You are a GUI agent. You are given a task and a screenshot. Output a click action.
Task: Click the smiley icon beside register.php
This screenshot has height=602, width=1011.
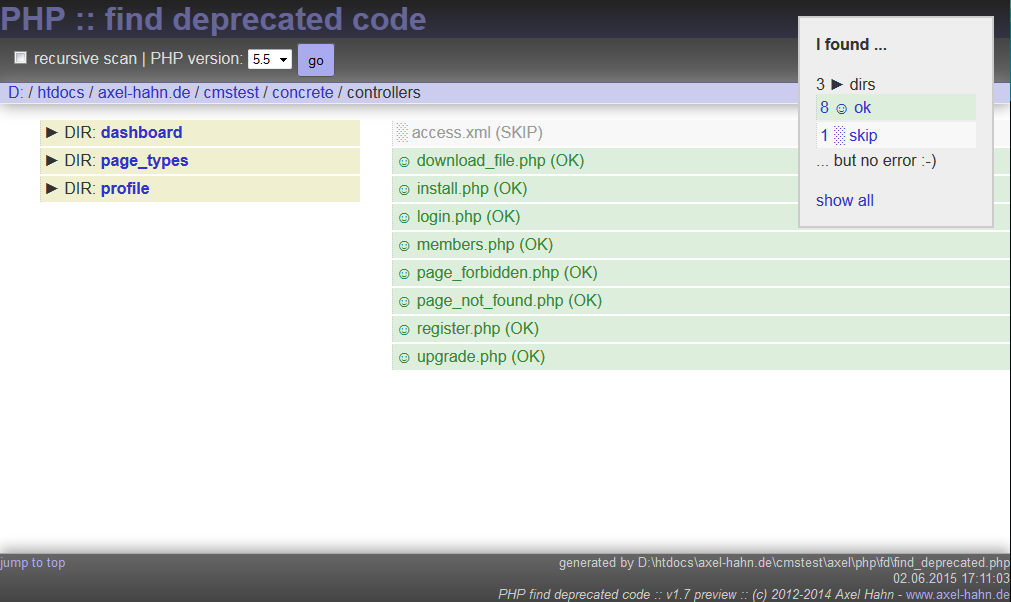404,330
